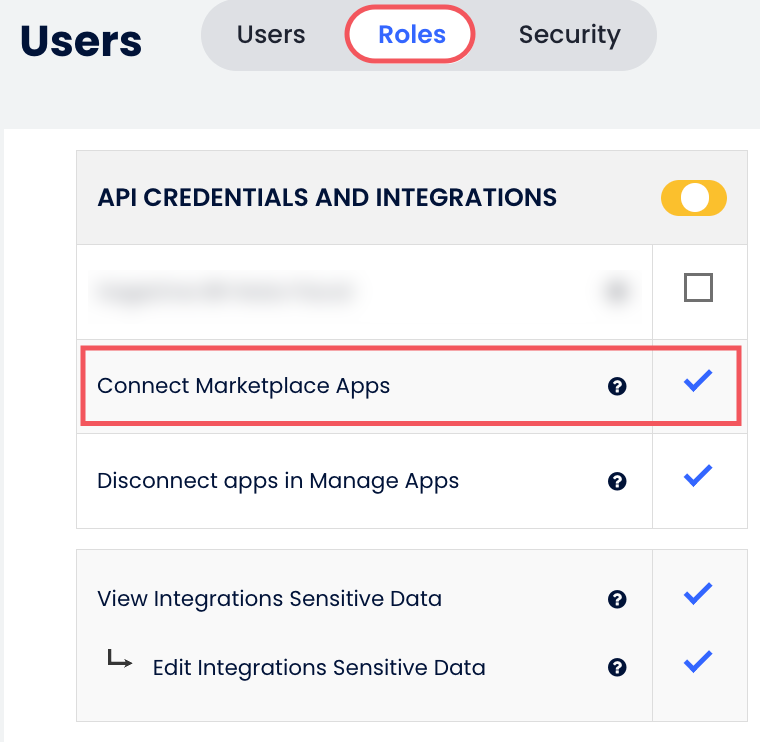The image size is (760, 742).
Task: Open help for Connect Marketplace Apps
Action: (617, 386)
